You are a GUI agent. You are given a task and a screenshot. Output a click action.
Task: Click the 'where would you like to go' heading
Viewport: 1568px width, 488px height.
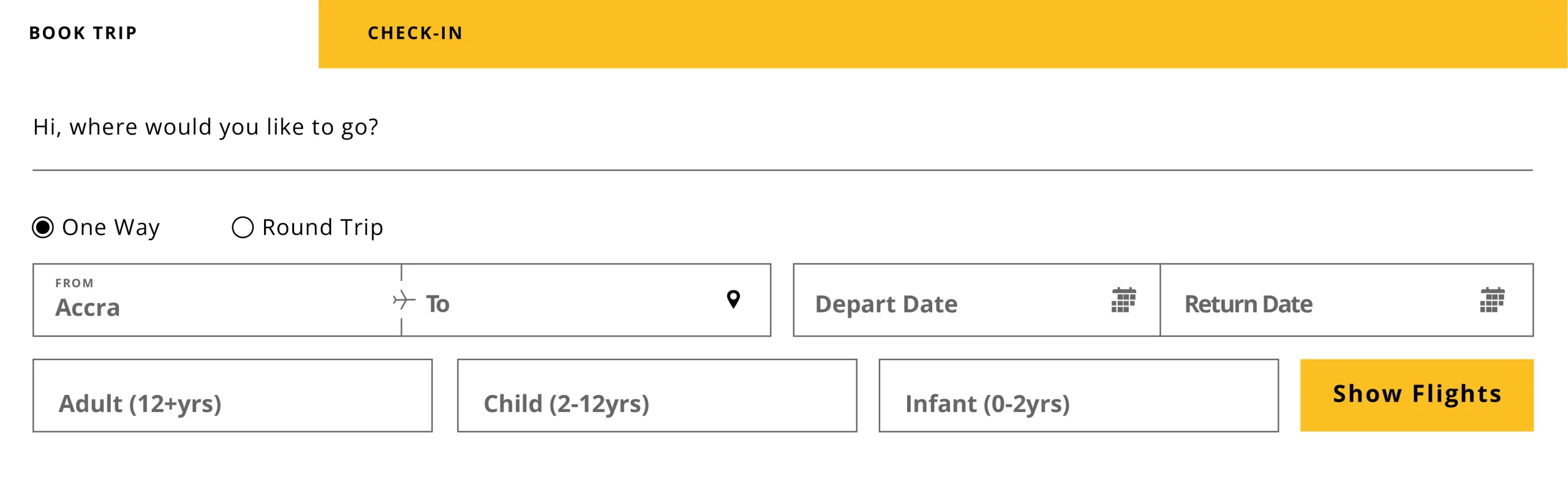206,127
